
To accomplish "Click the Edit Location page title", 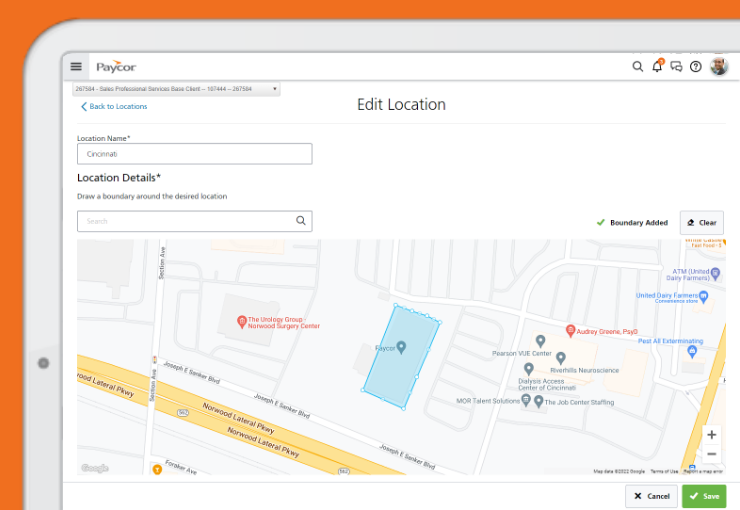I will (401, 104).
